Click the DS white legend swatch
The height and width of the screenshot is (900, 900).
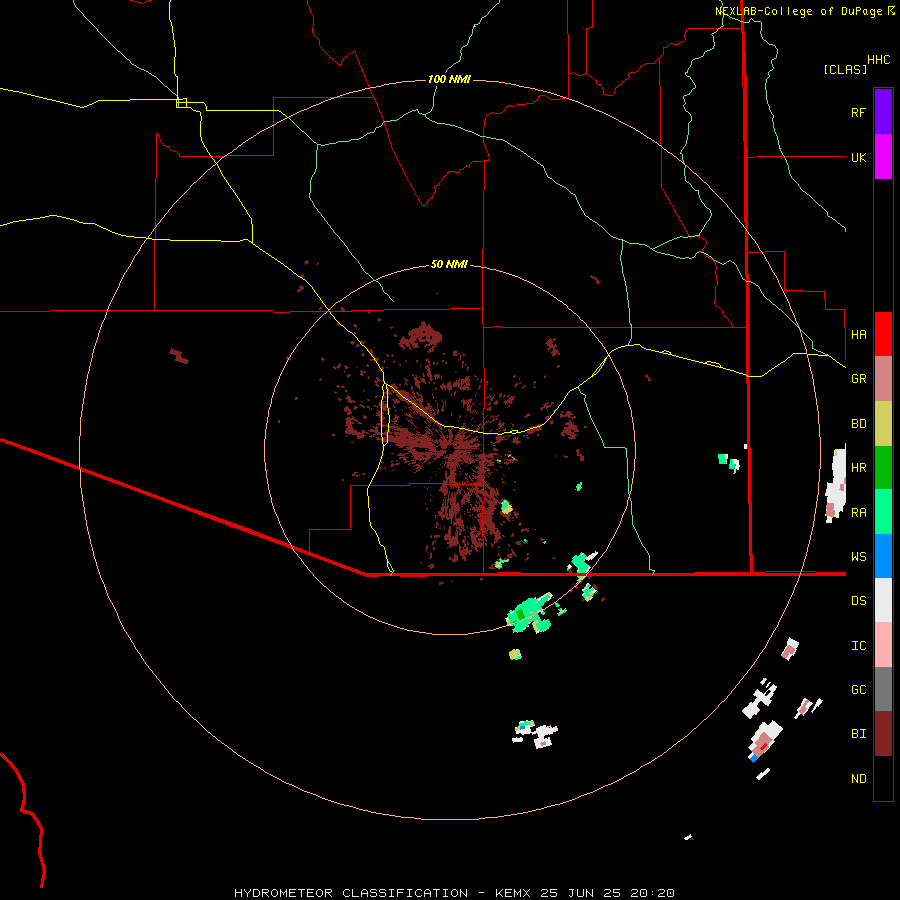[x=883, y=600]
